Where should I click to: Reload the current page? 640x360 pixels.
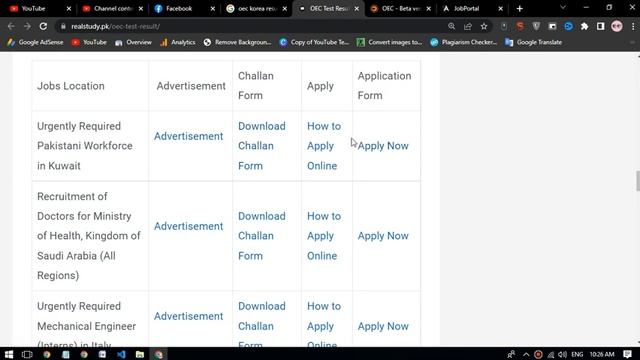pos(43,26)
